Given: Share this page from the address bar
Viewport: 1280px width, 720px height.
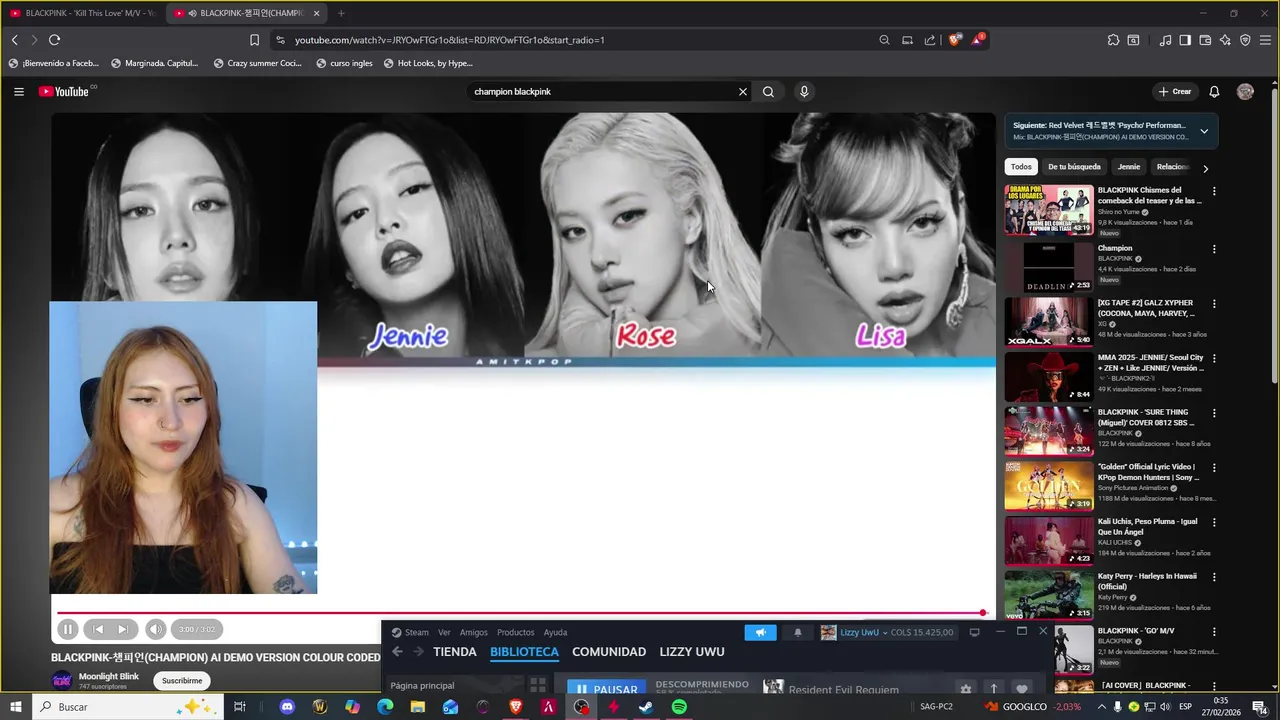Looking at the screenshot, I should tap(930, 40).
